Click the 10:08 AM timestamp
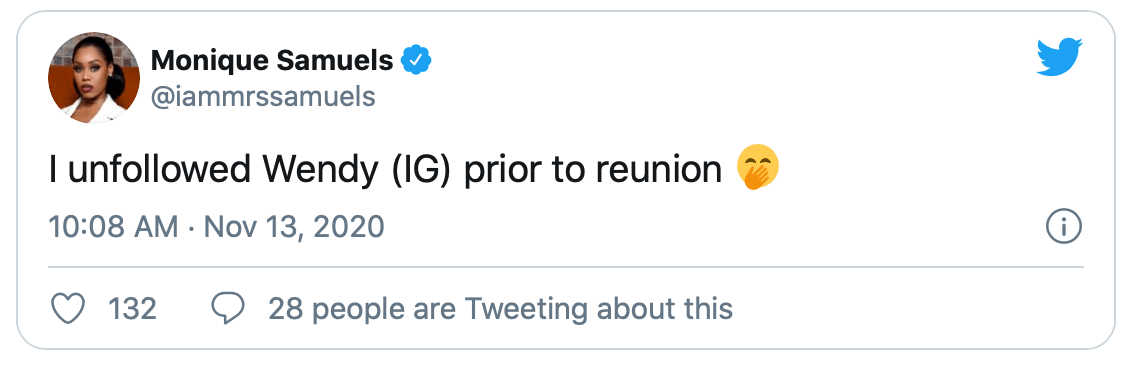 113,228
